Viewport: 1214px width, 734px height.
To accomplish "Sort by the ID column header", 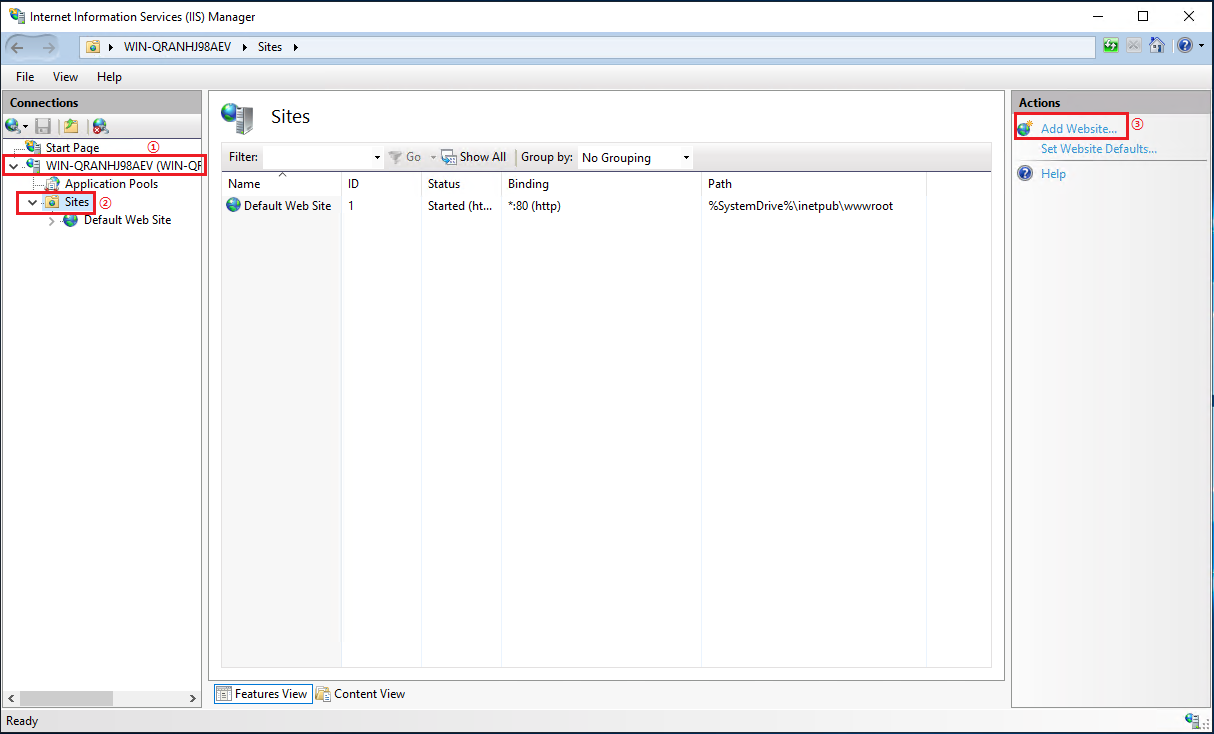I will 381,184.
